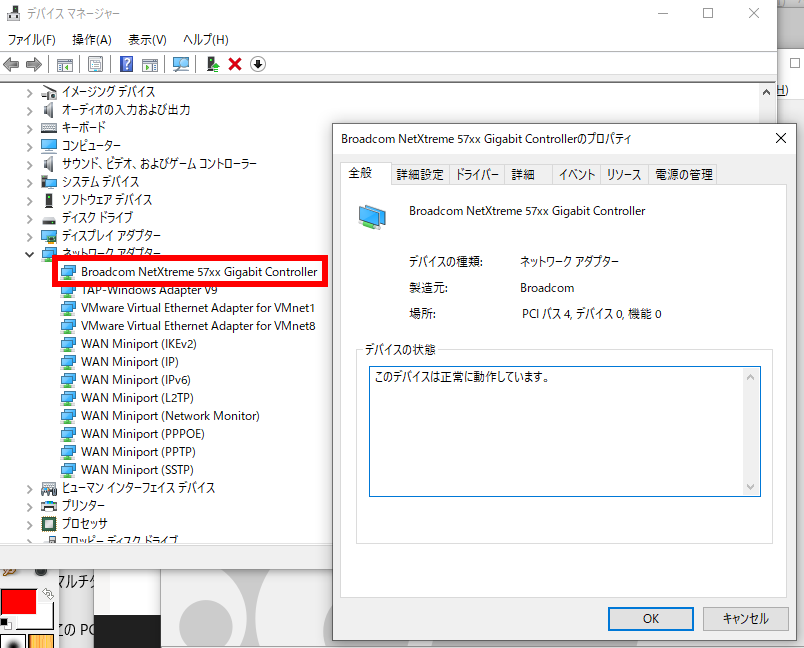Collapse the ネットワーク アダプター category
Image resolution: width=804 pixels, height=648 pixels.
[x=30, y=254]
